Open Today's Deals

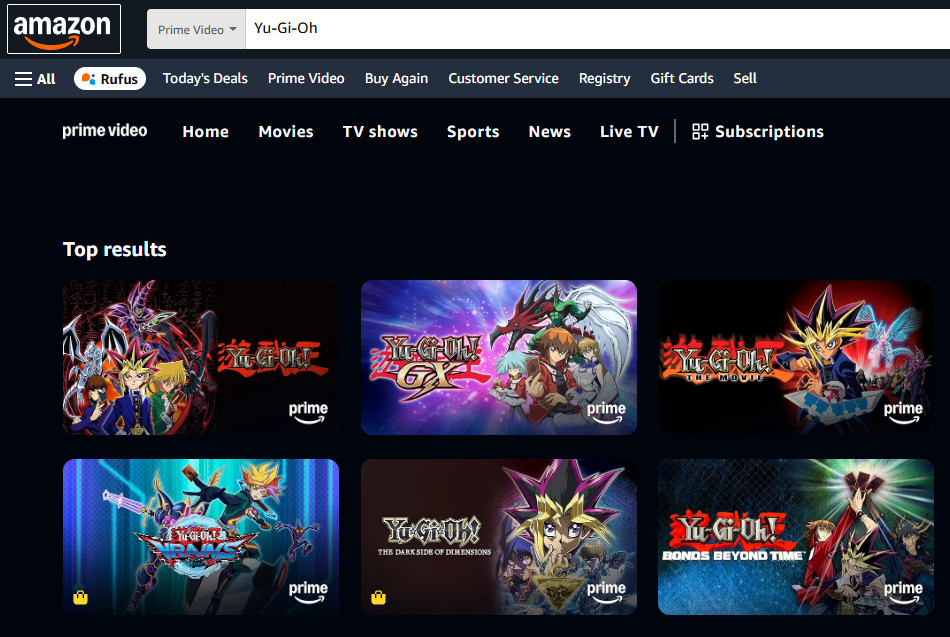205,78
